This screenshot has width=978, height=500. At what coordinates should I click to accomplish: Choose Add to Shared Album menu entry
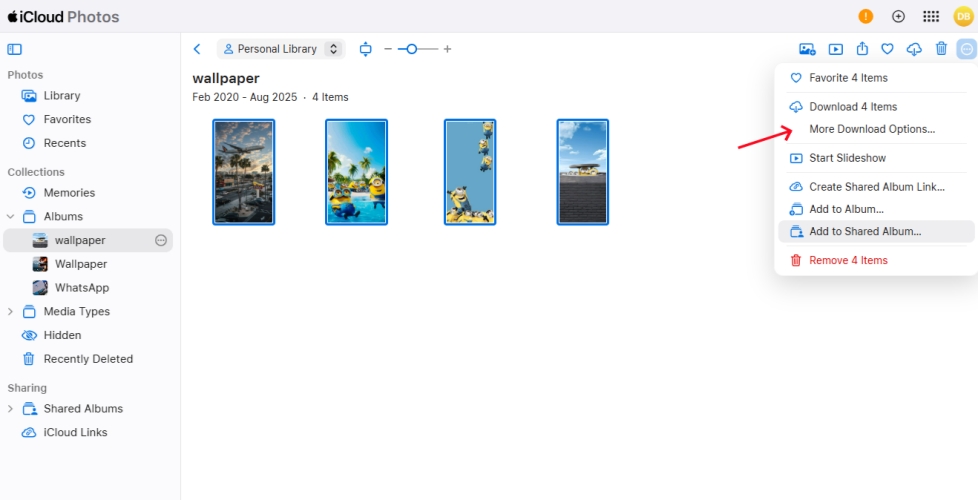[x=876, y=231]
